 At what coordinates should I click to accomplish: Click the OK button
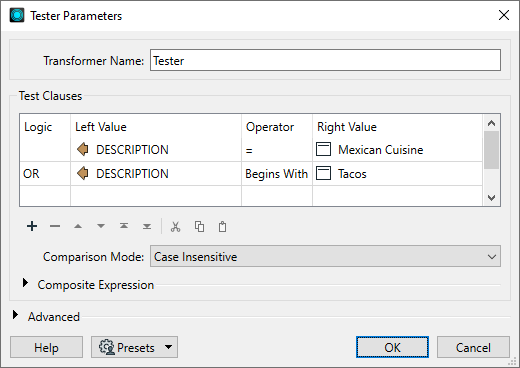392,347
